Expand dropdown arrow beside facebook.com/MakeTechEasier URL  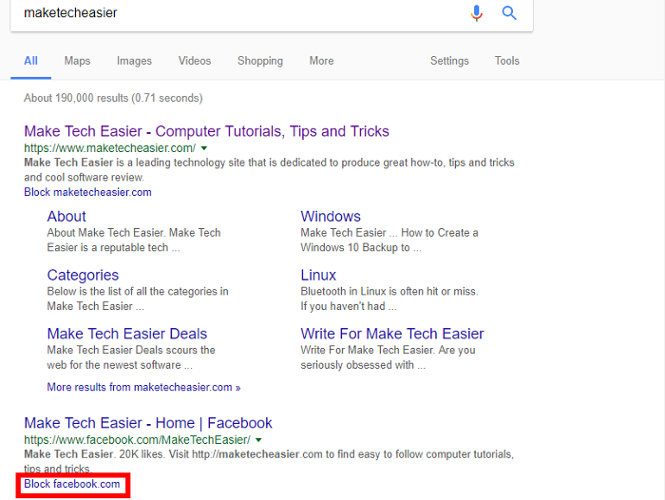tap(259, 440)
